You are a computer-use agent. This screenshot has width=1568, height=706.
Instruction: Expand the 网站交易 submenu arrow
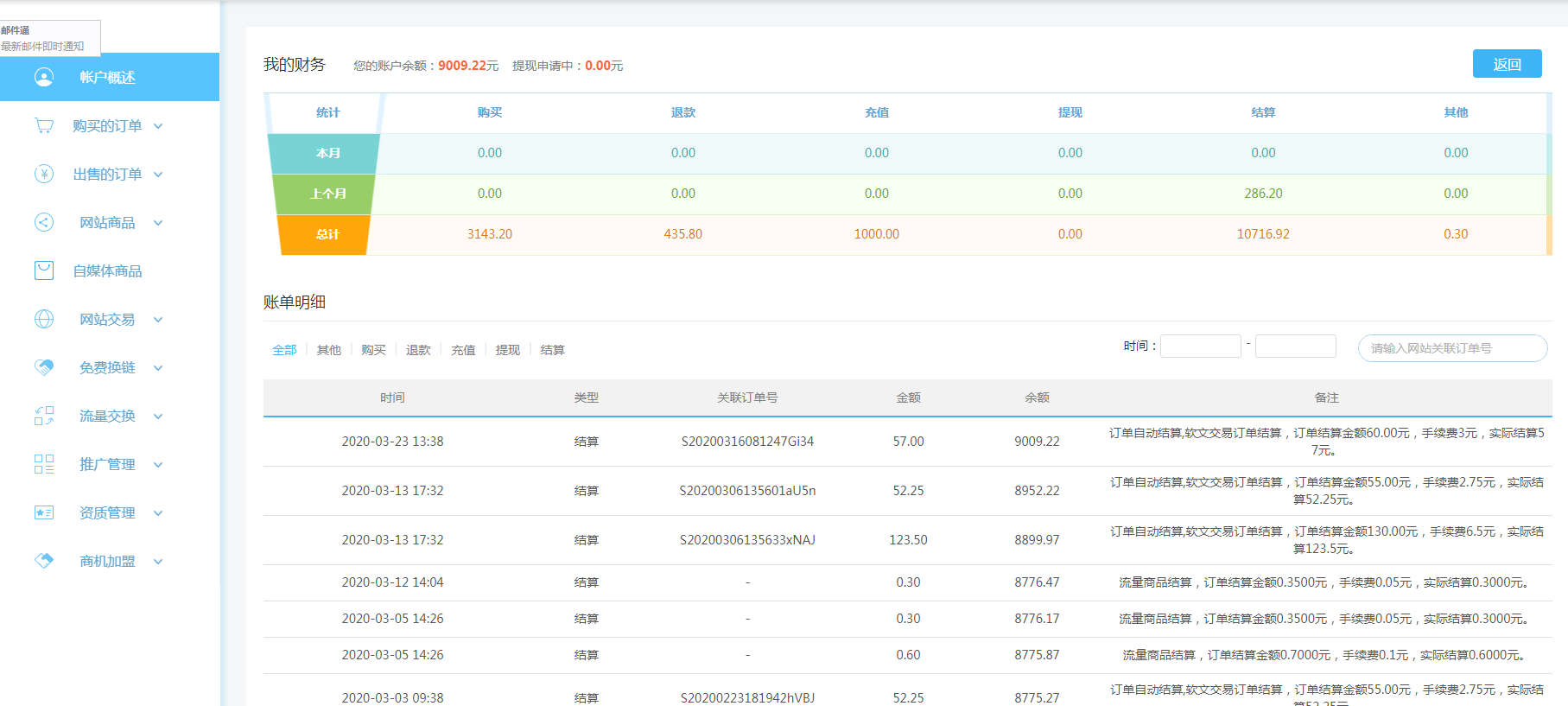pos(158,320)
